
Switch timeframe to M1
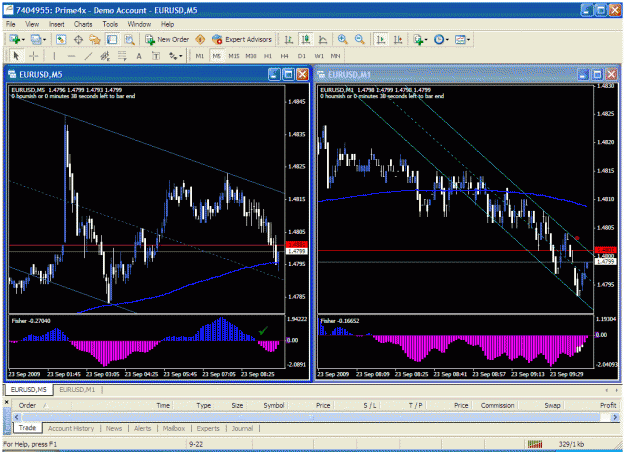(x=200, y=56)
